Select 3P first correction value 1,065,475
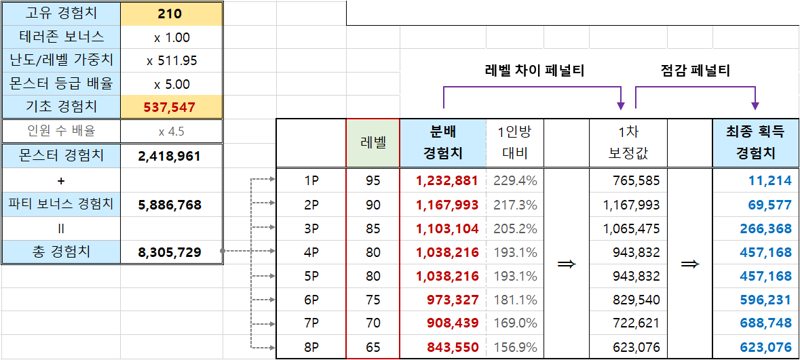 tap(628, 228)
